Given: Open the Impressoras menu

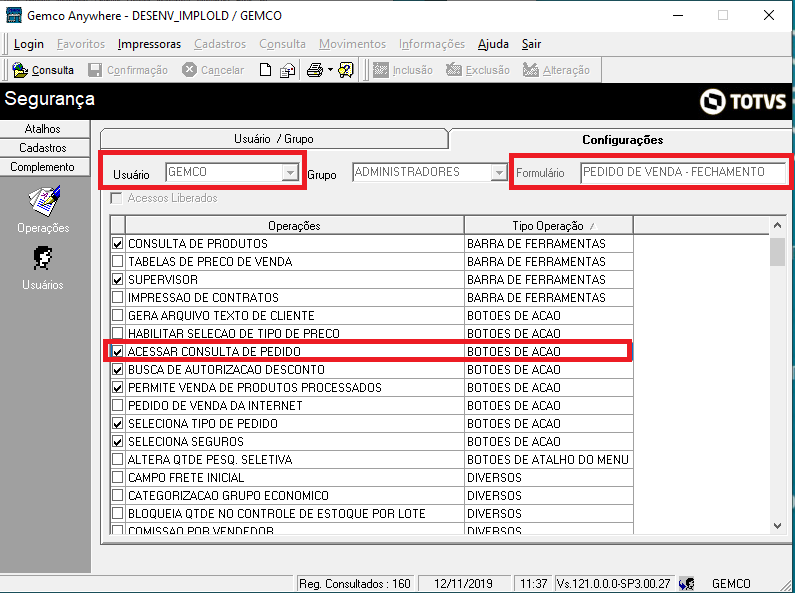Looking at the screenshot, I should click(x=149, y=44).
